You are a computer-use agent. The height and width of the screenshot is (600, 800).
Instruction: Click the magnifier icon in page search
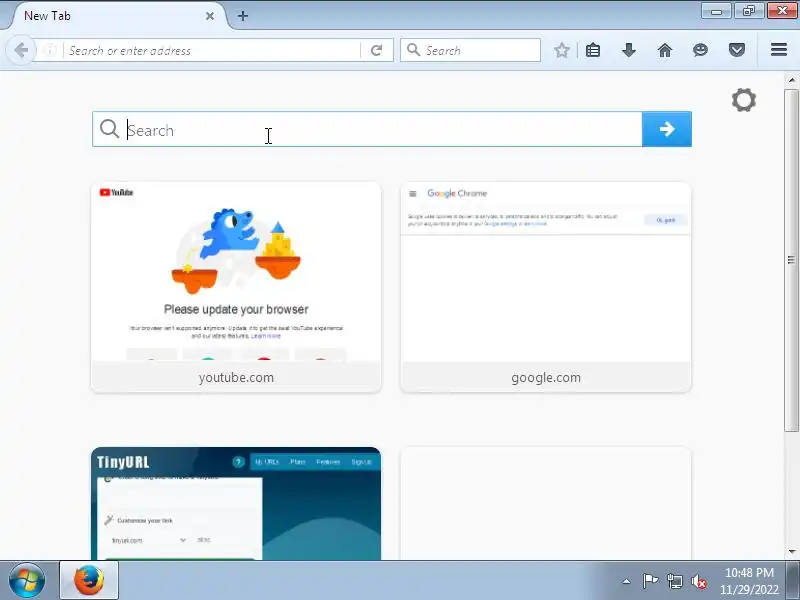coord(109,129)
